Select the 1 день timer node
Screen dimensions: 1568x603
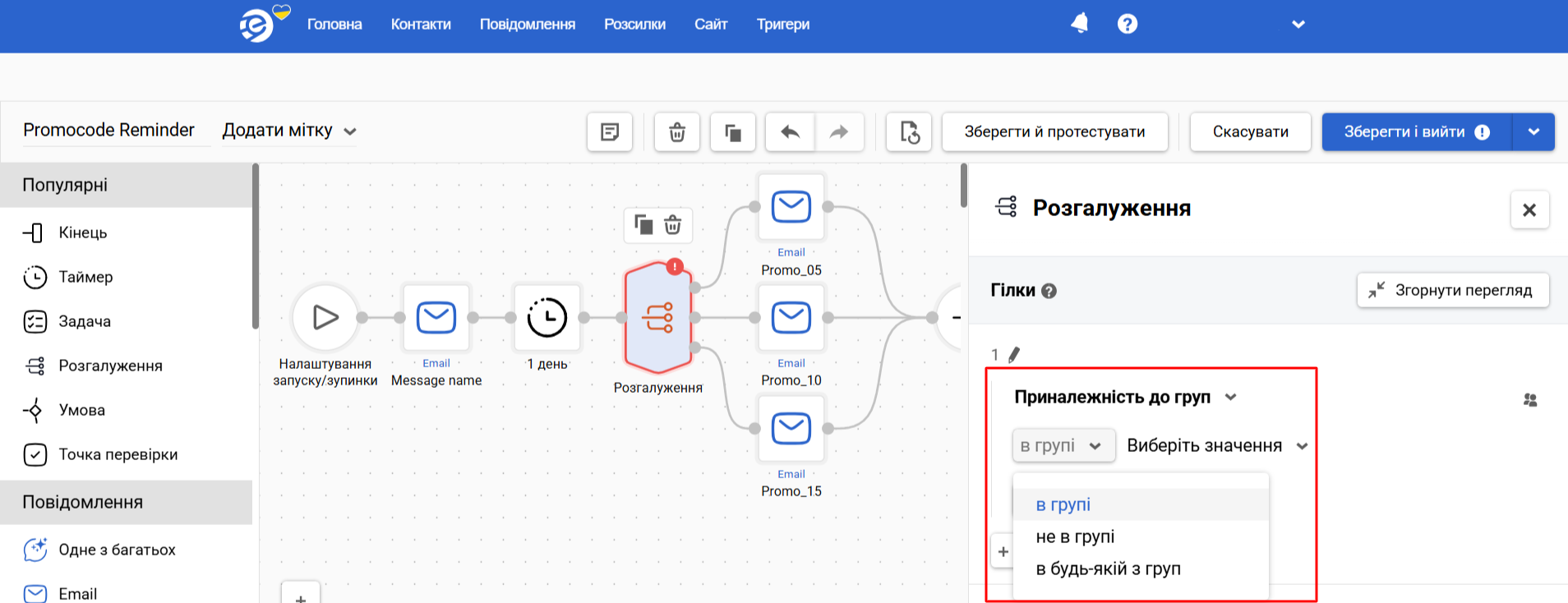547,317
